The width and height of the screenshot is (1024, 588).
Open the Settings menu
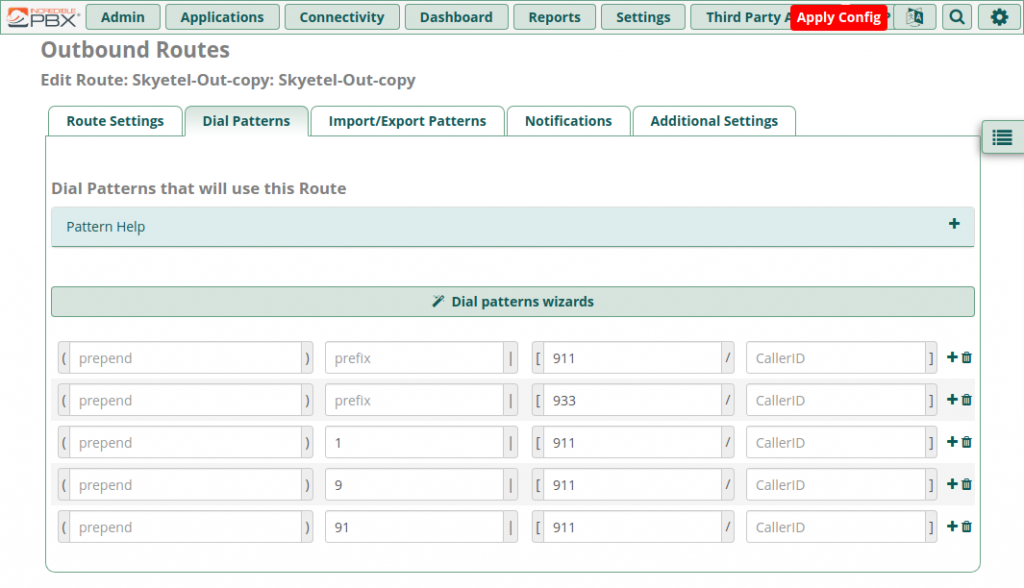[643, 17]
